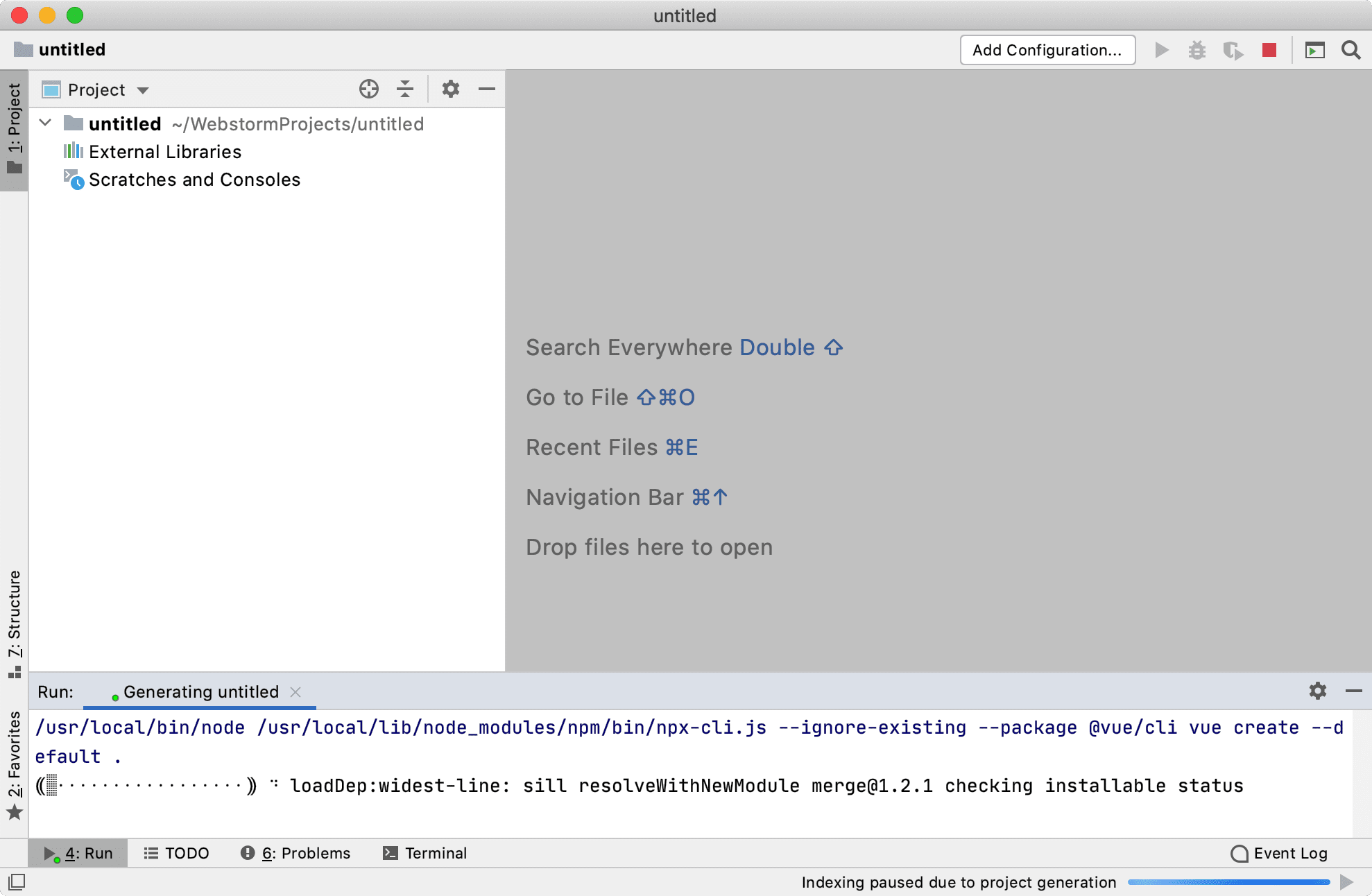Click the Run configuration play icon
This screenshot has width=1372, height=896.
click(1161, 50)
